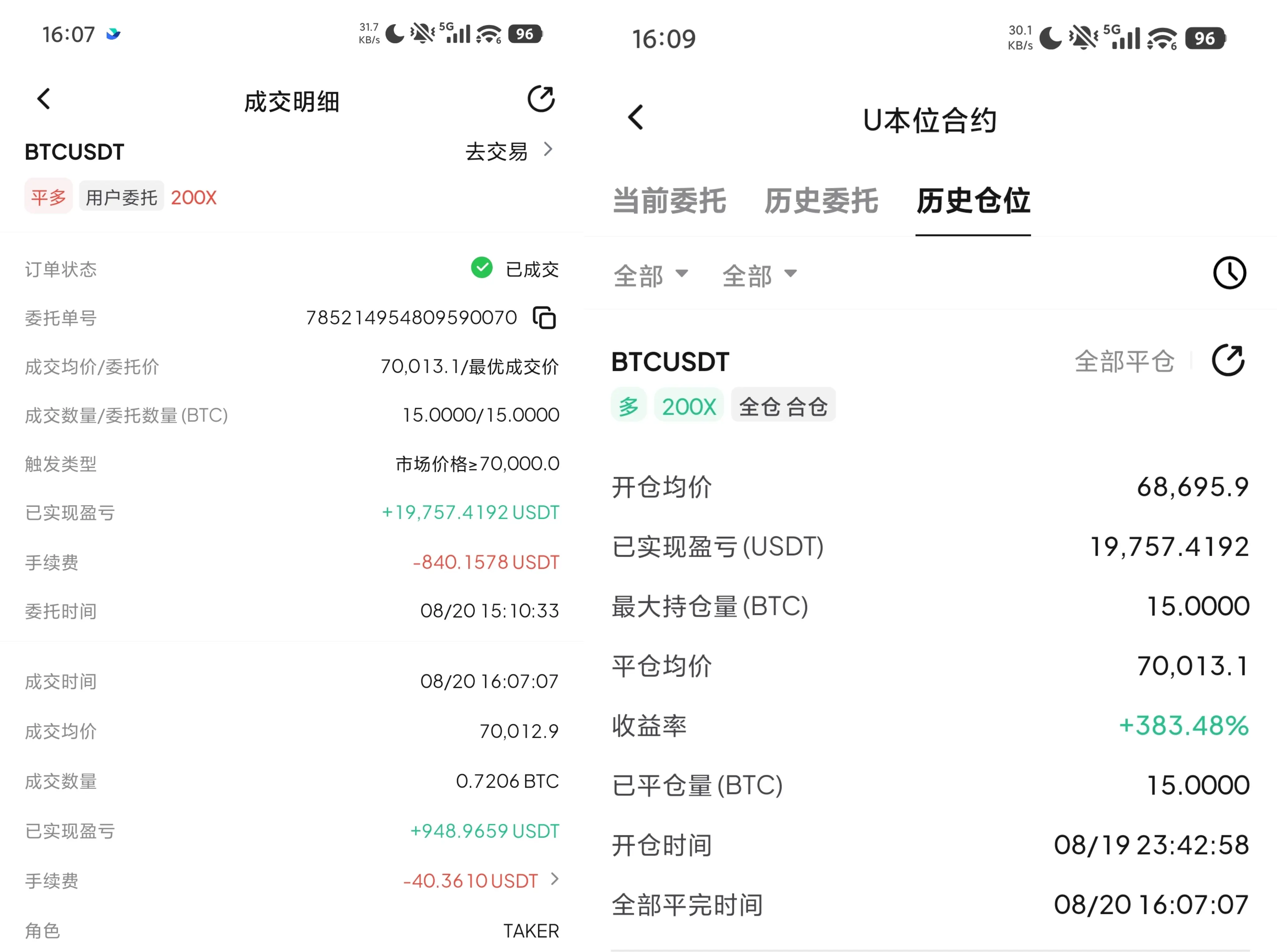Tap the share icon beside 成交明细 title
The image size is (1277, 952).
(x=541, y=99)
